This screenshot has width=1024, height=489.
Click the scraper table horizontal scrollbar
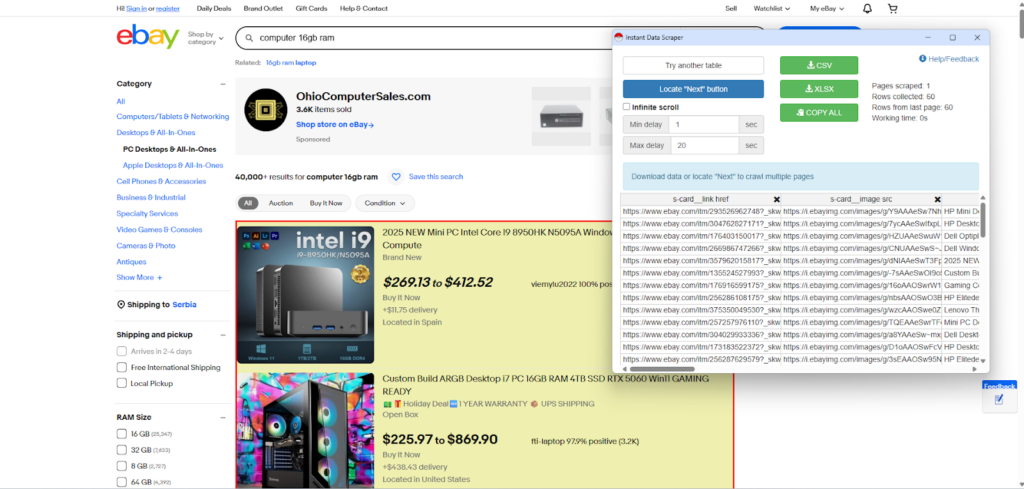click(x=663, y=369)
